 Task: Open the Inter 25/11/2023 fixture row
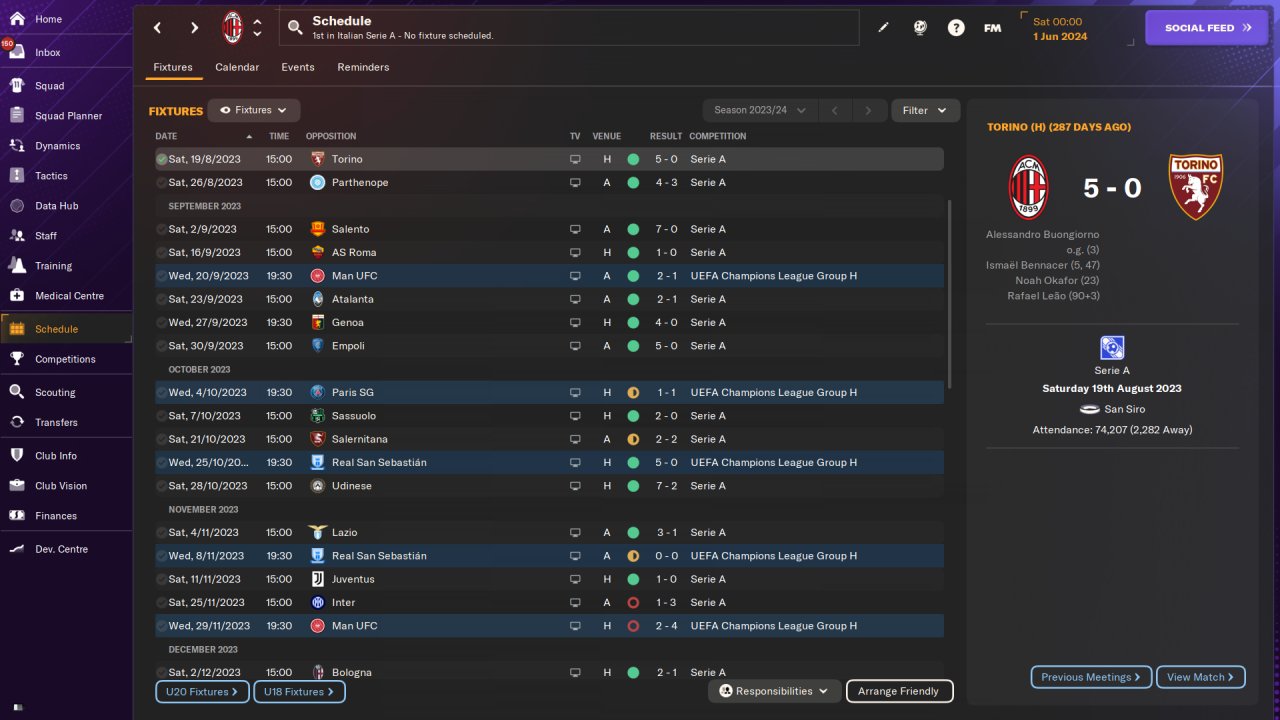[x=549, y=603]
